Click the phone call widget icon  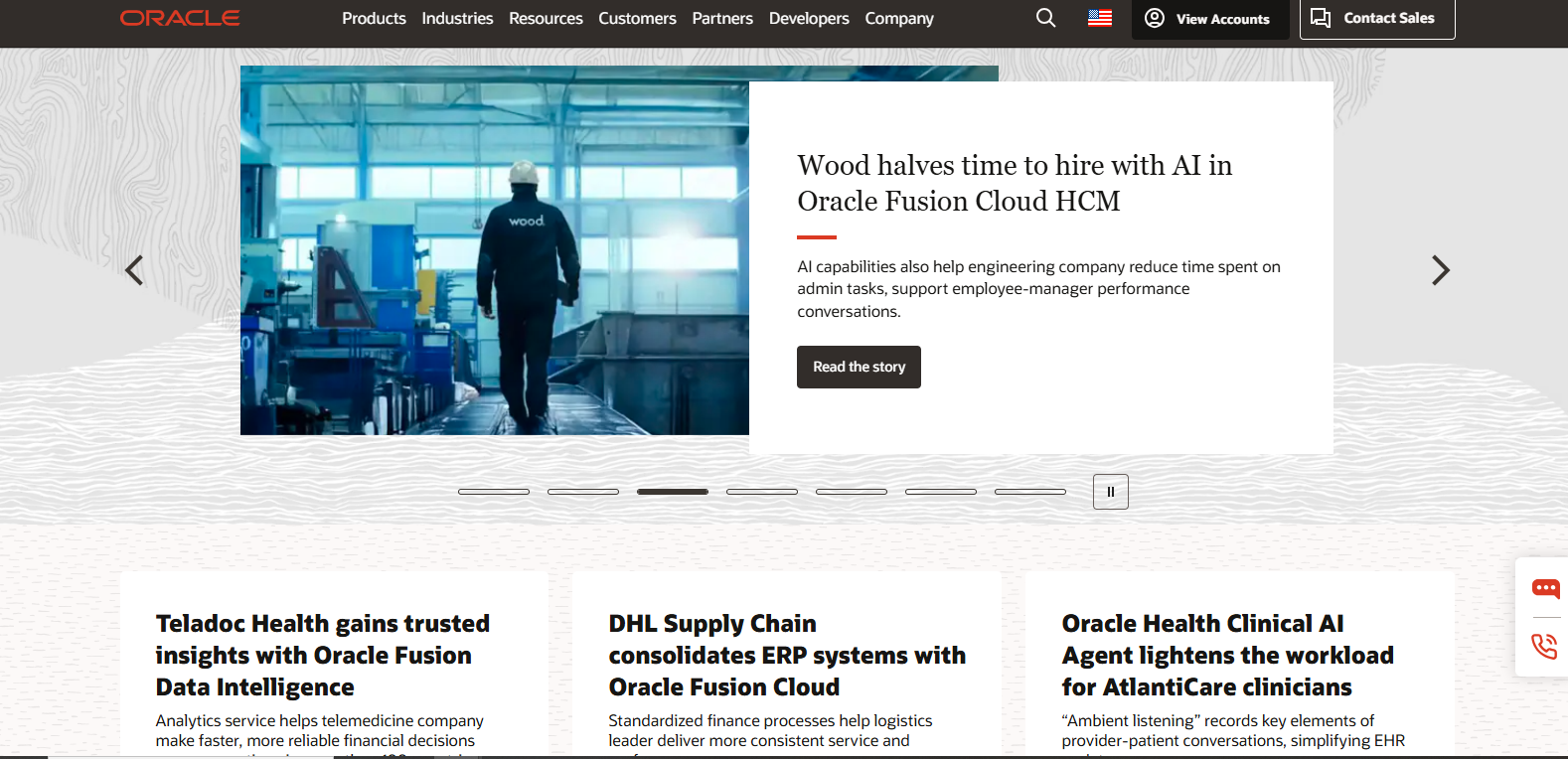(x=1545, y=647)
